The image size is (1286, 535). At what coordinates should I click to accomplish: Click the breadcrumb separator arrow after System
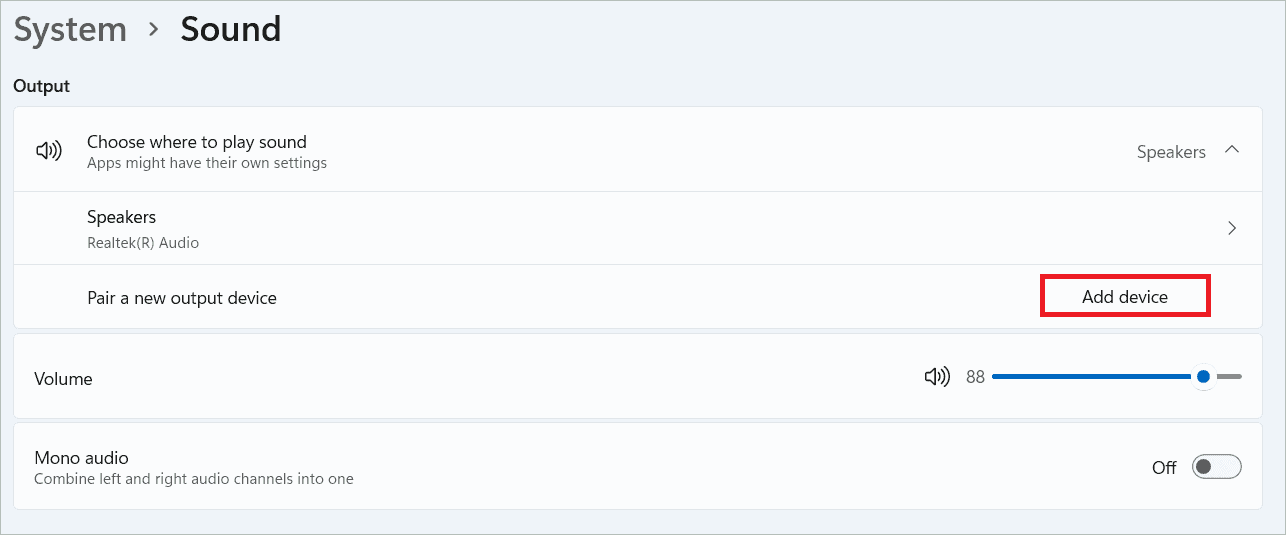[154, 29]
